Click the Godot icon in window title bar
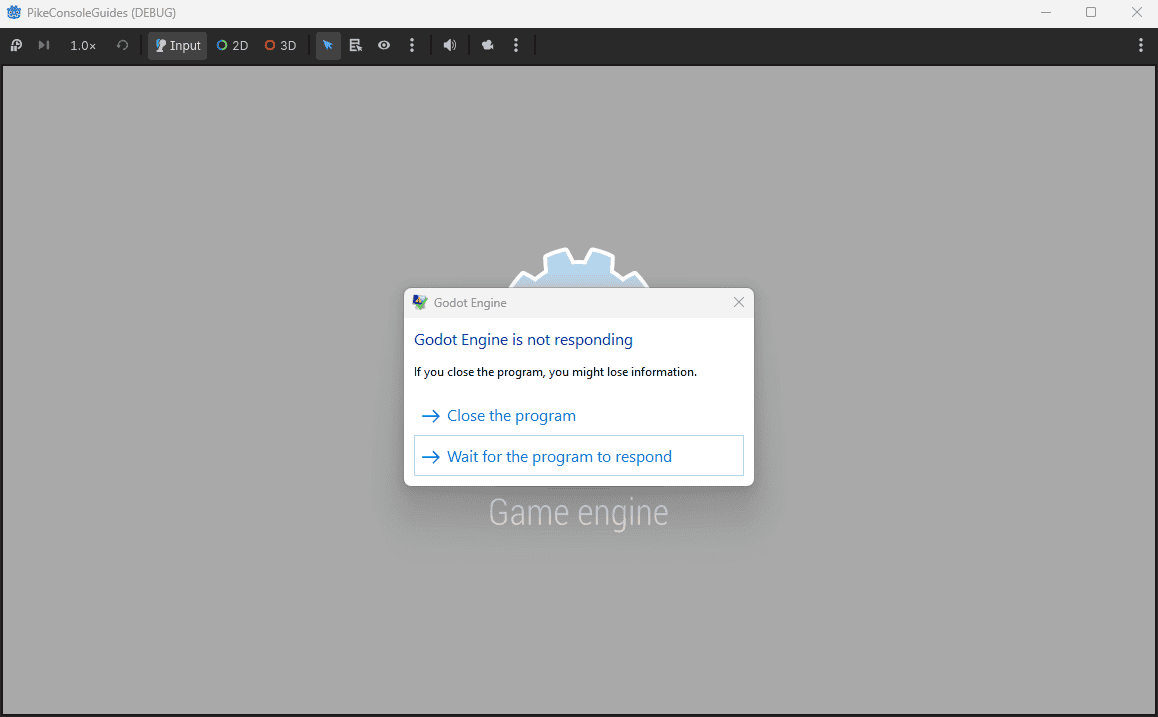 pos(14,13)
